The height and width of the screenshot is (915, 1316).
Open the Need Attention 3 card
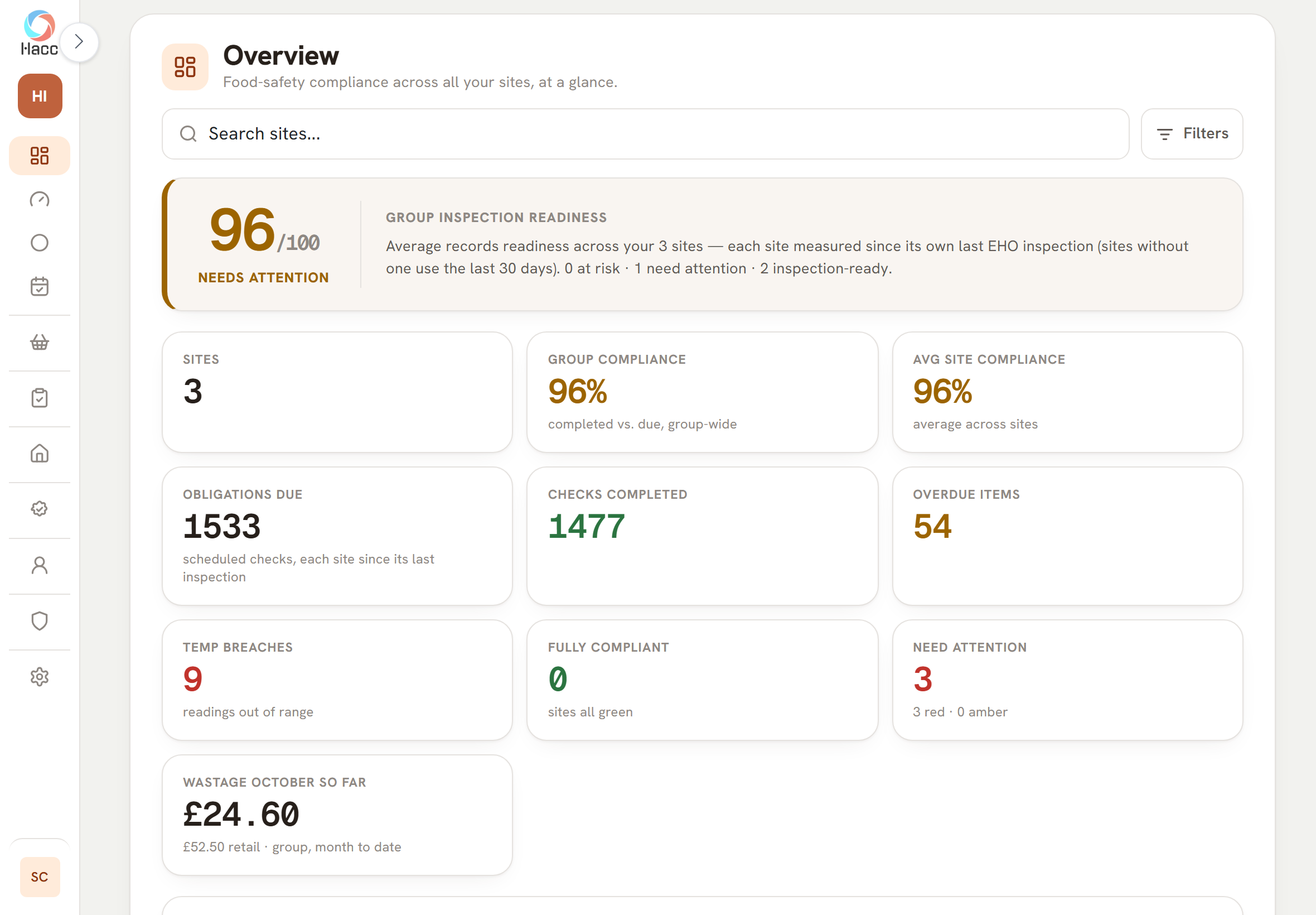1067,680
